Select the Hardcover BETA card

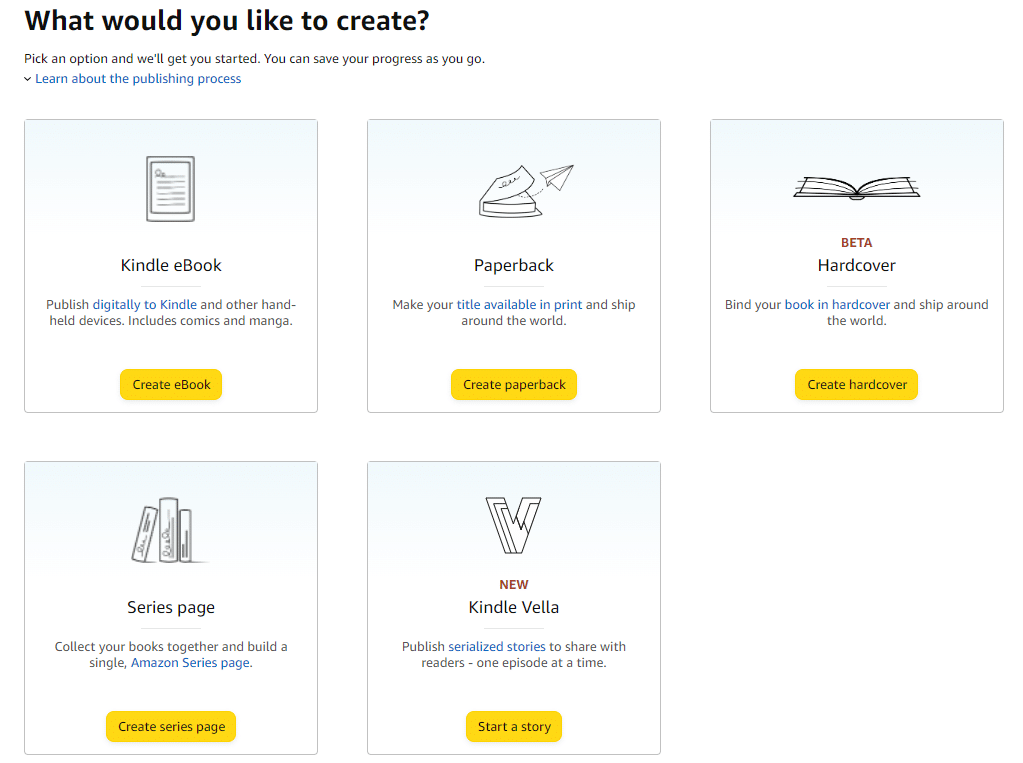[x=856, y=265]
